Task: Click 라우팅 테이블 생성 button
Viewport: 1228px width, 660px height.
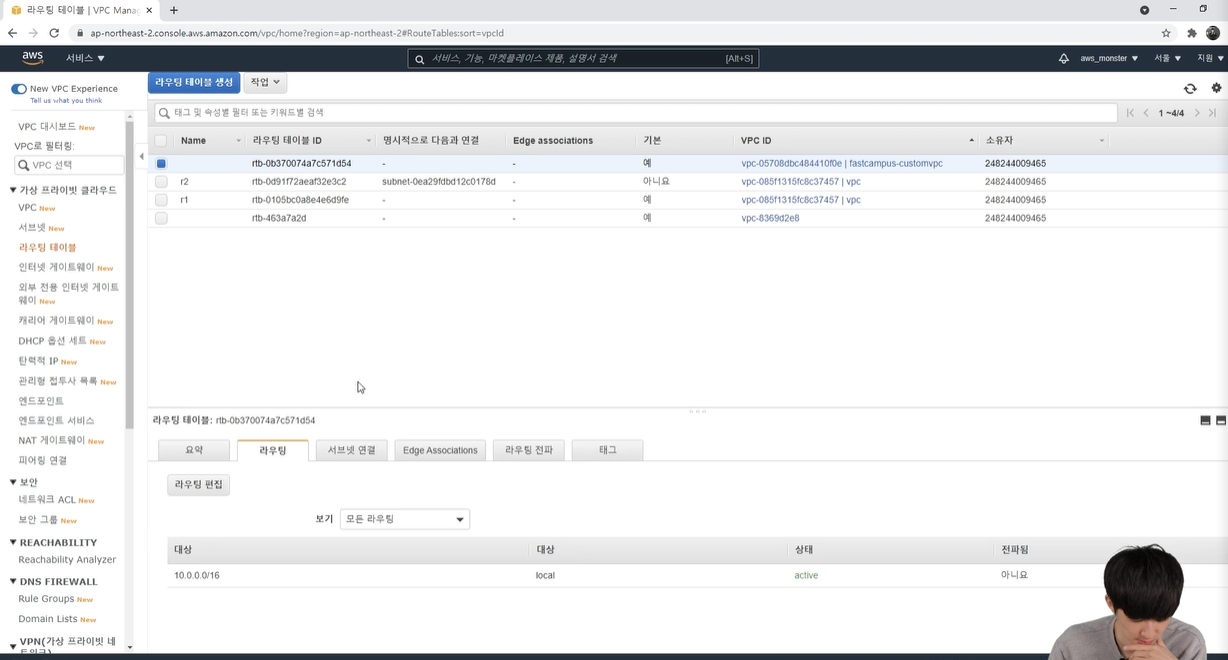Action: (194, 82)
